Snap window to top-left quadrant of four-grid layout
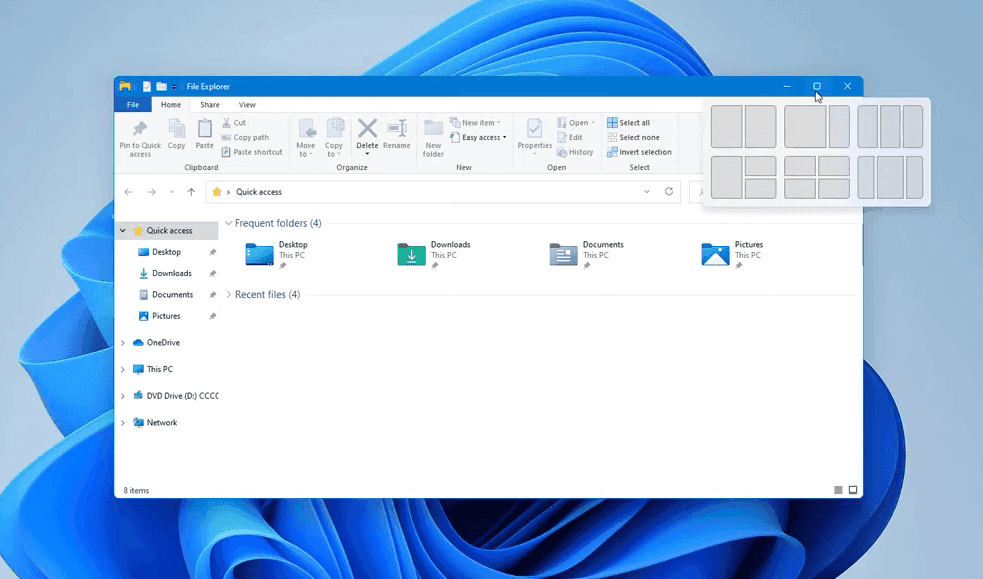The height and width of the screenshot is (579, 983). tap(799, 166)
